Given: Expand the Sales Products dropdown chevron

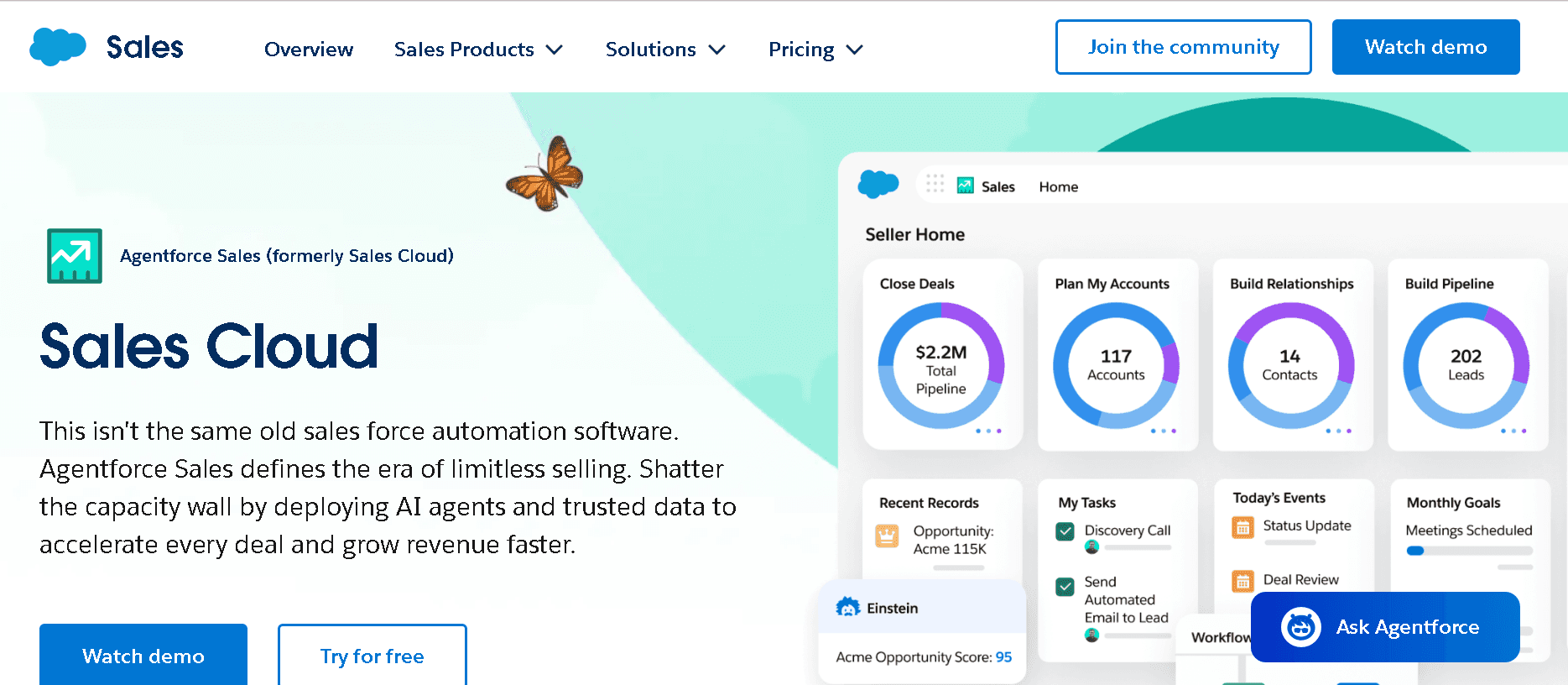Looking at the screenshot, I should [555, 50].
